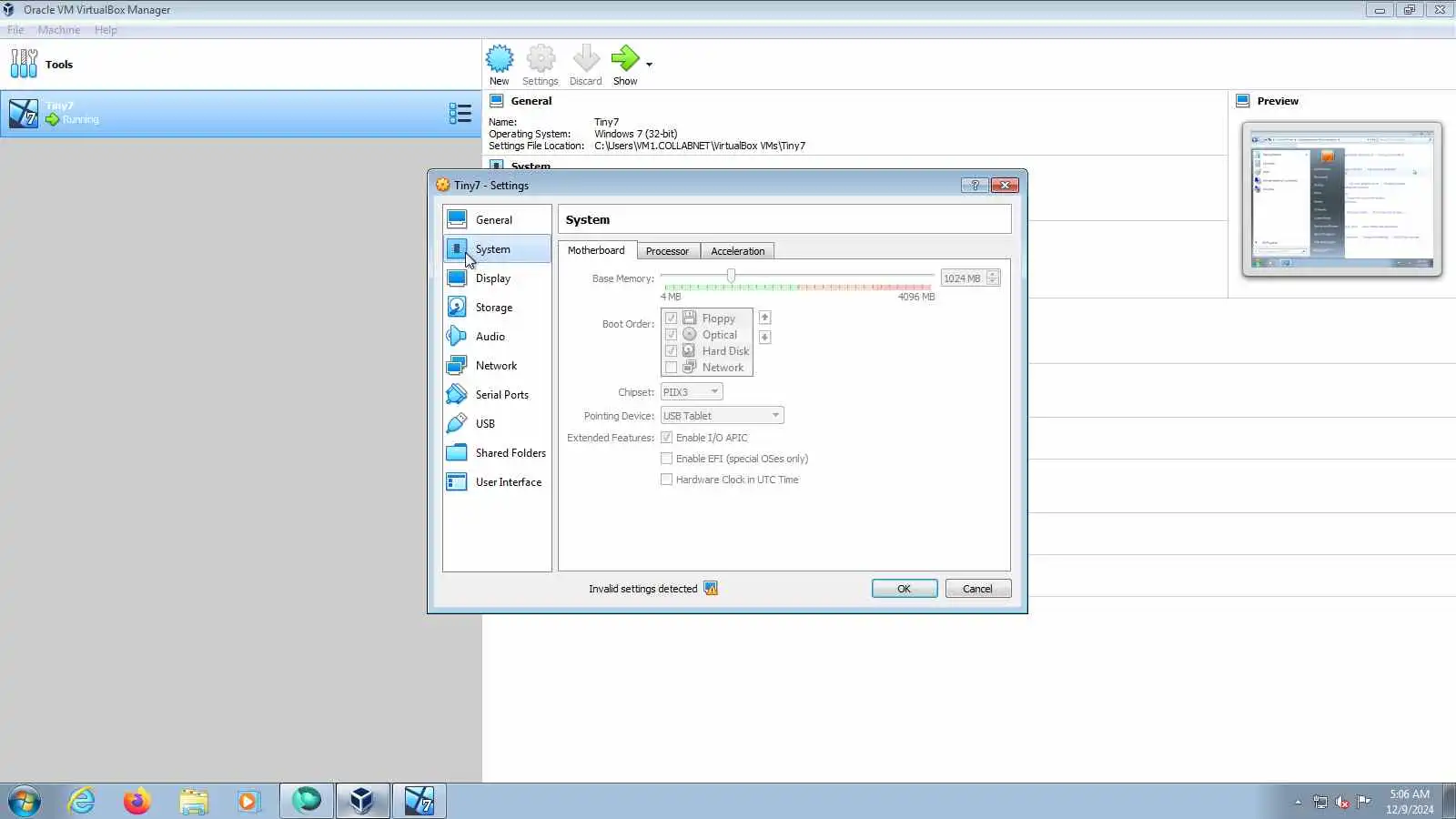The width and height of the screenshot is (1456, 819).
Task: Toggle Floppy boot device checkbox
Action: point(671,318)
